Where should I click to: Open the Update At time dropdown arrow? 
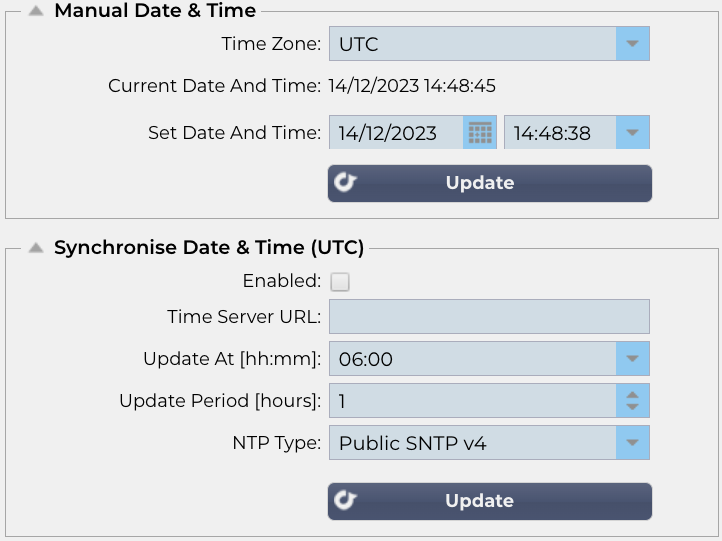point(632,359)
